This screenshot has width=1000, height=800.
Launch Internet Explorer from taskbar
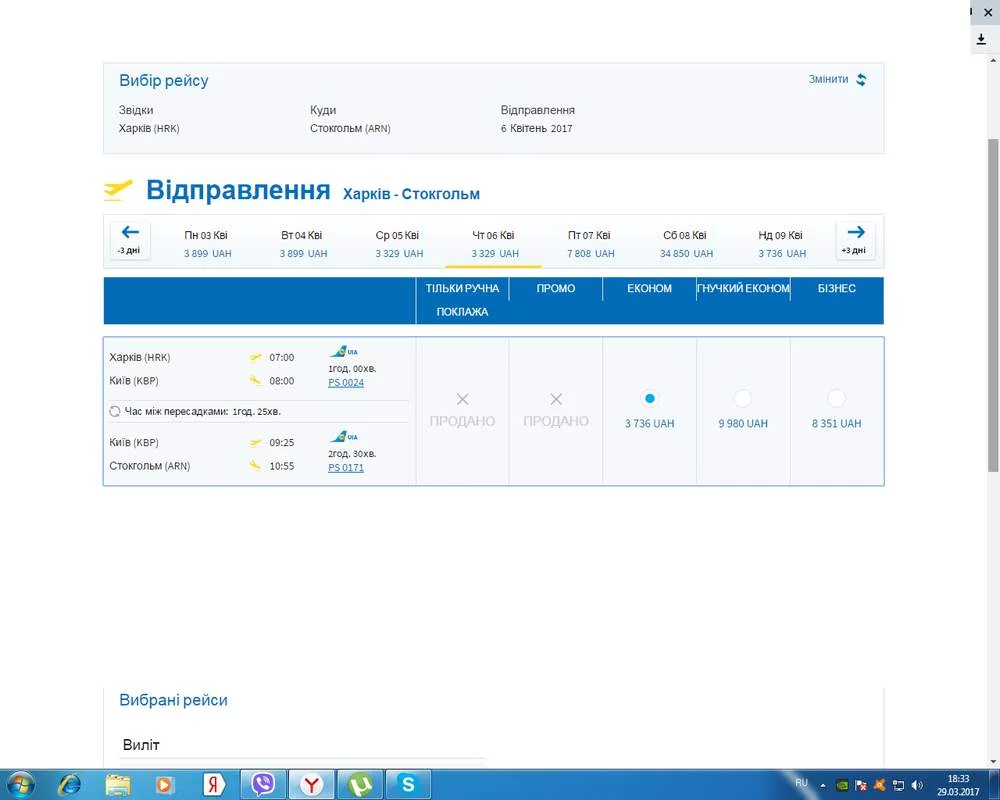[x=69, y=784]
